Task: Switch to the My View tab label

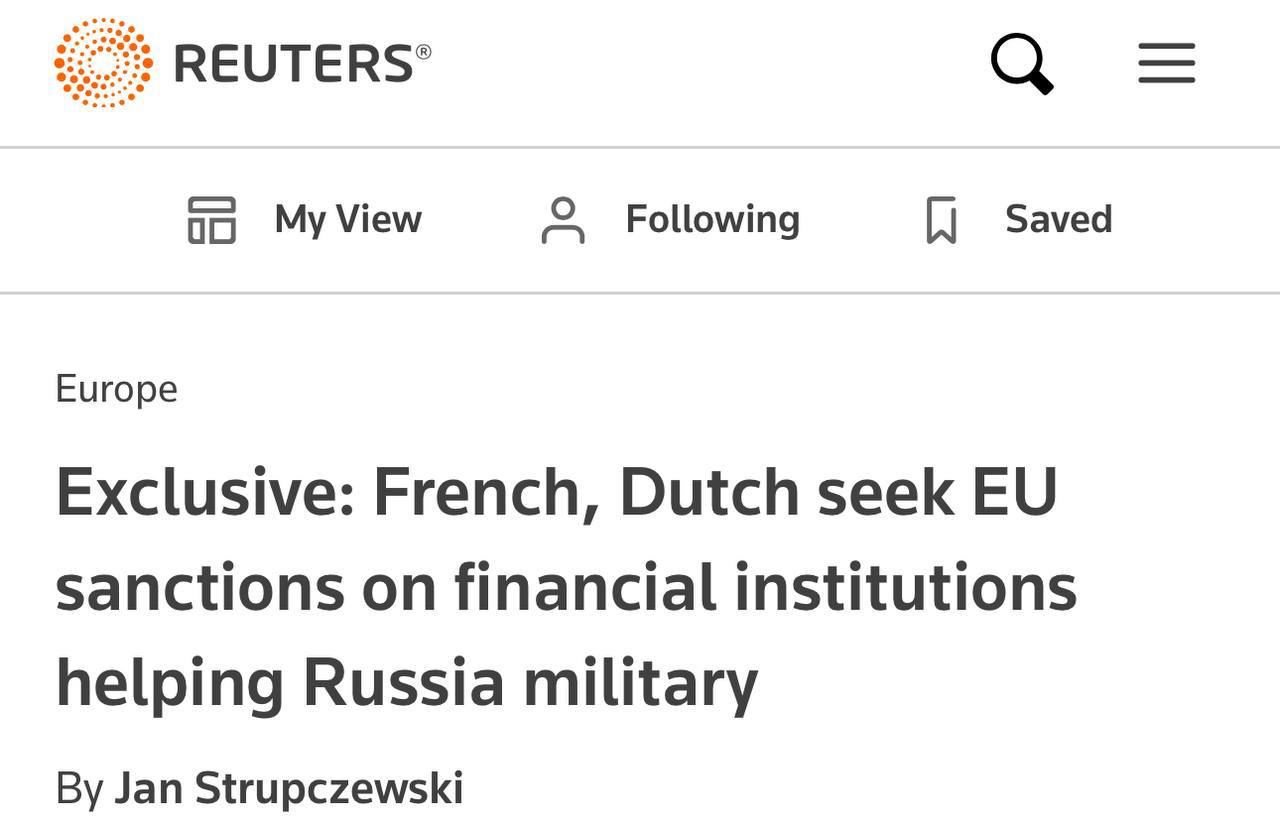Action: click(x=348, y=220)
